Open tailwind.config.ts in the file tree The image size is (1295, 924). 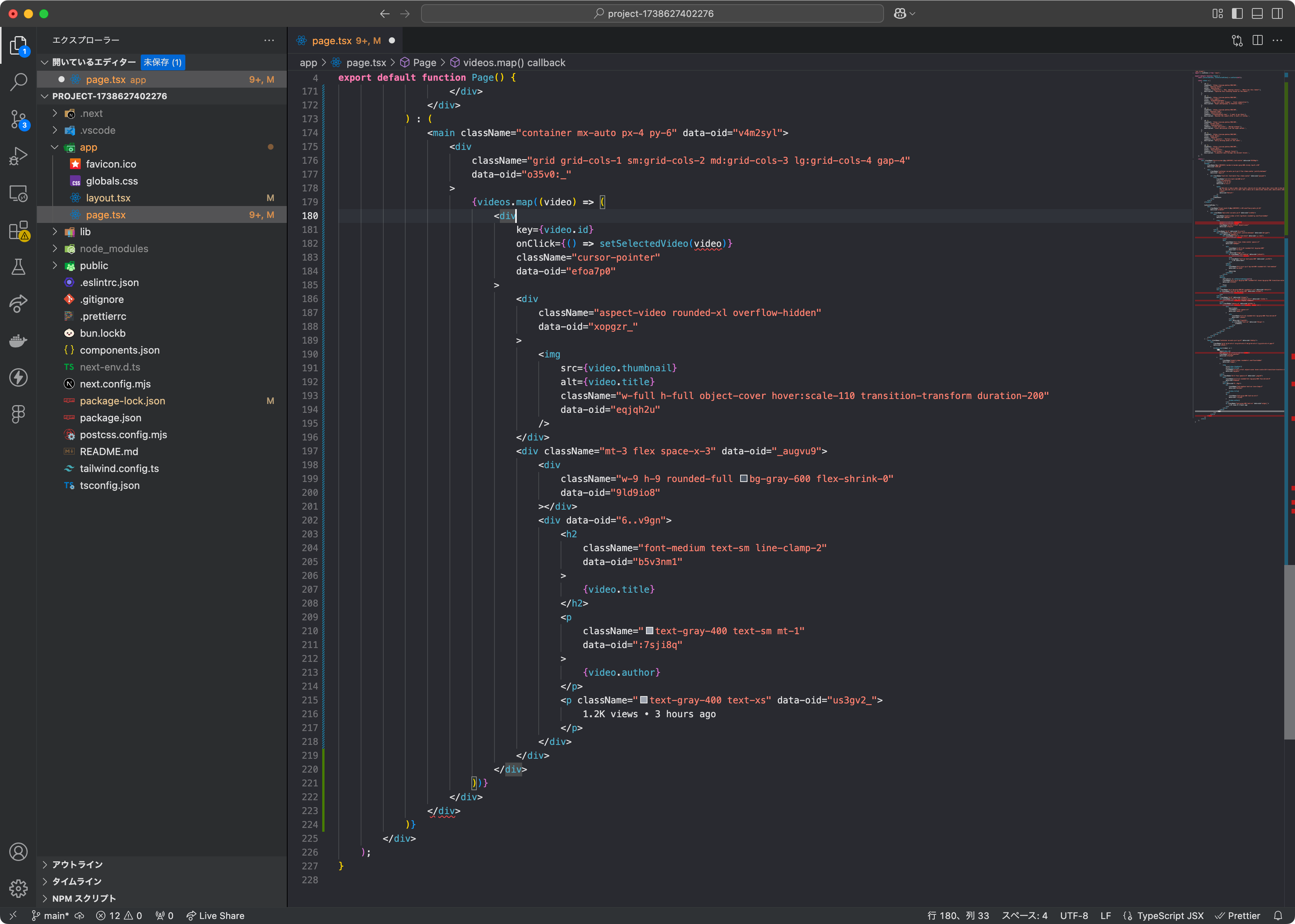119,468
